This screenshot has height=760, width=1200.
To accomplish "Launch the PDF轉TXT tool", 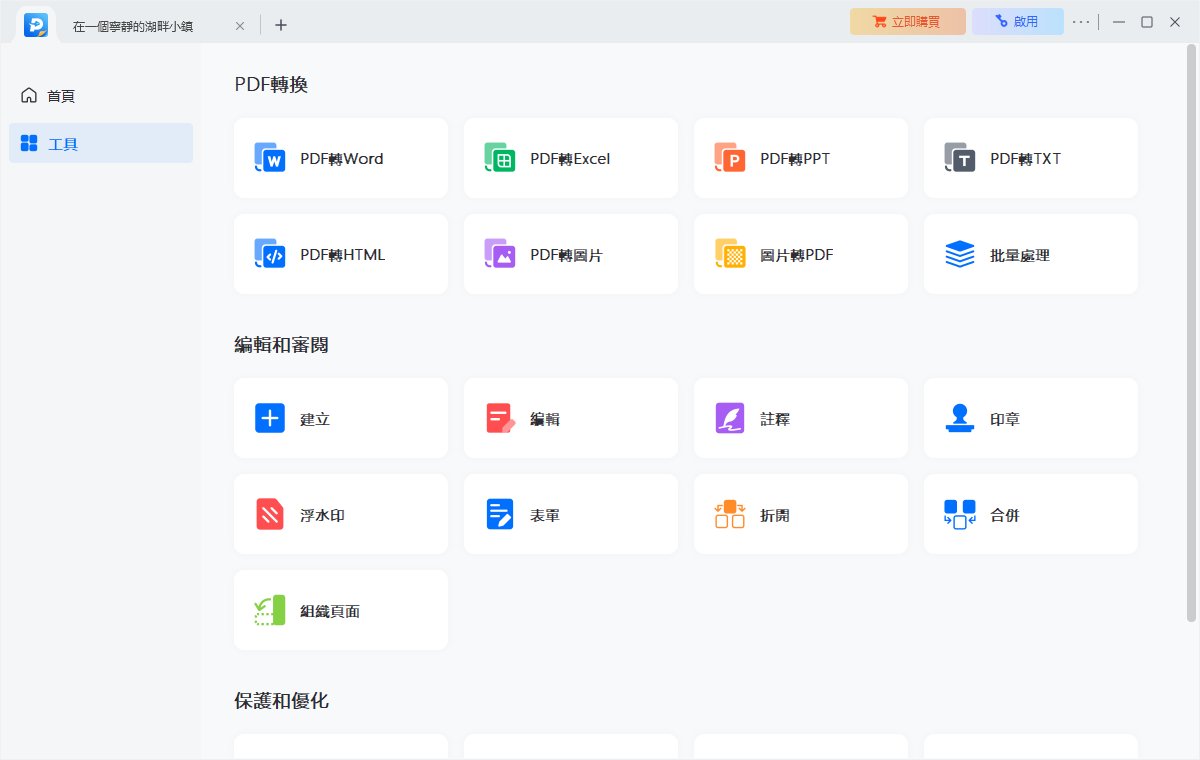I will pos(1030,158).
